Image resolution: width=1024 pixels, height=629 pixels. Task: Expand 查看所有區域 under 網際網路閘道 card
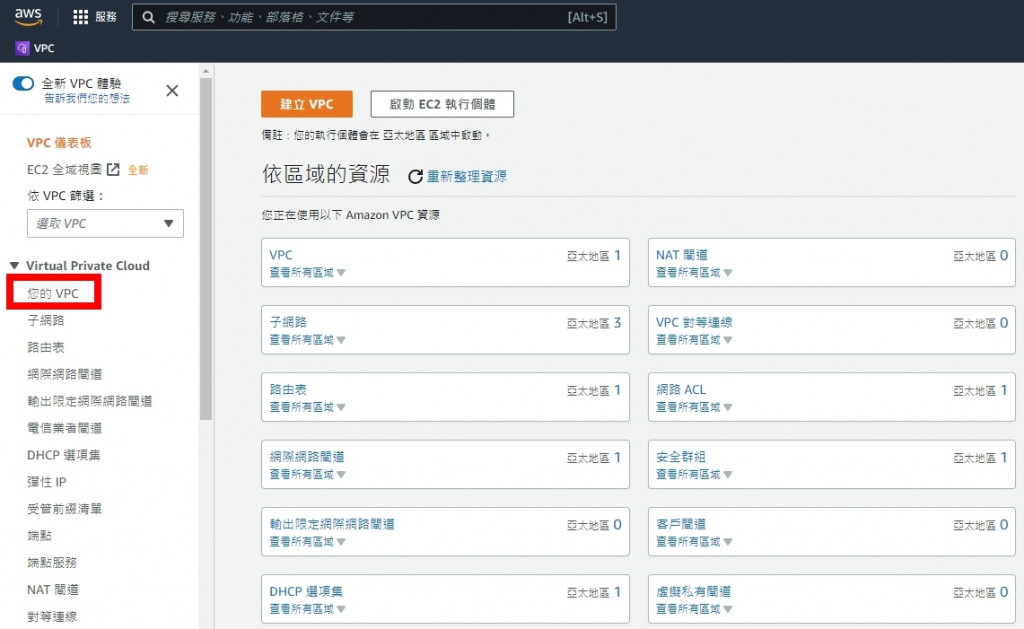[x=307, y=474]
